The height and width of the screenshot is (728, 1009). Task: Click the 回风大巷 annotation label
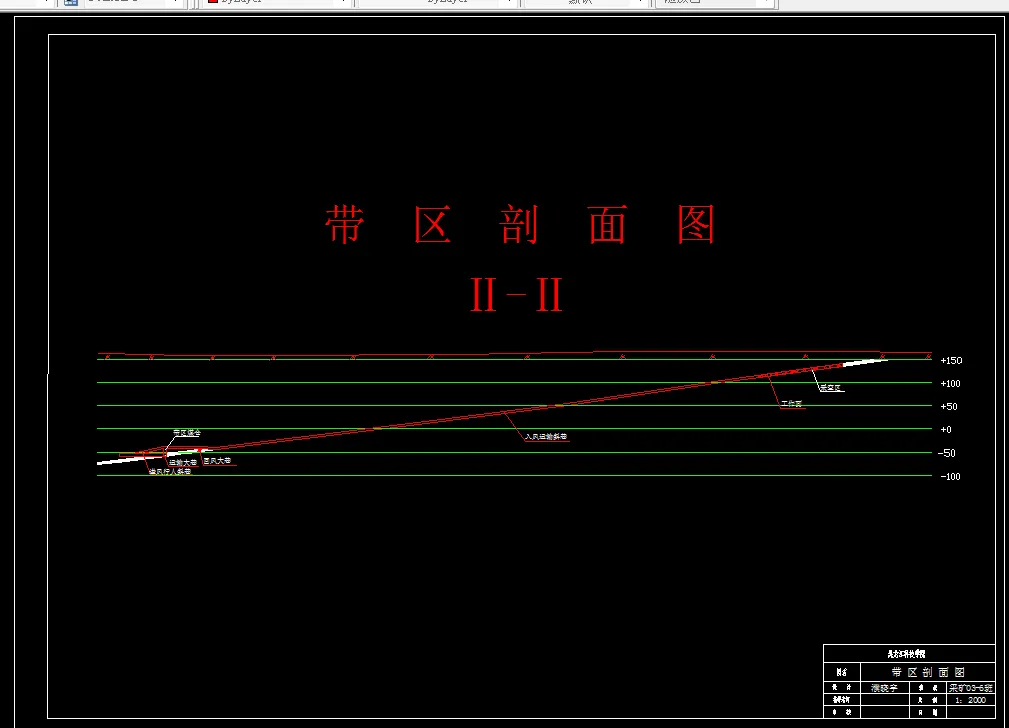point(217,461)
